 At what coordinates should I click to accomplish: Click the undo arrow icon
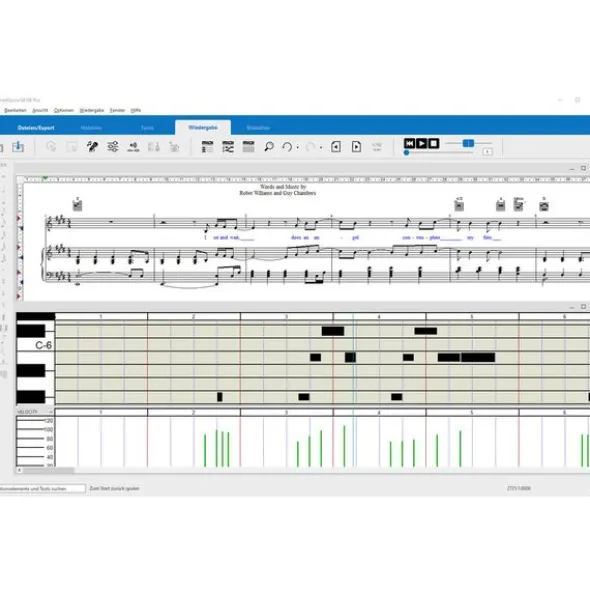tap(287, 147)
